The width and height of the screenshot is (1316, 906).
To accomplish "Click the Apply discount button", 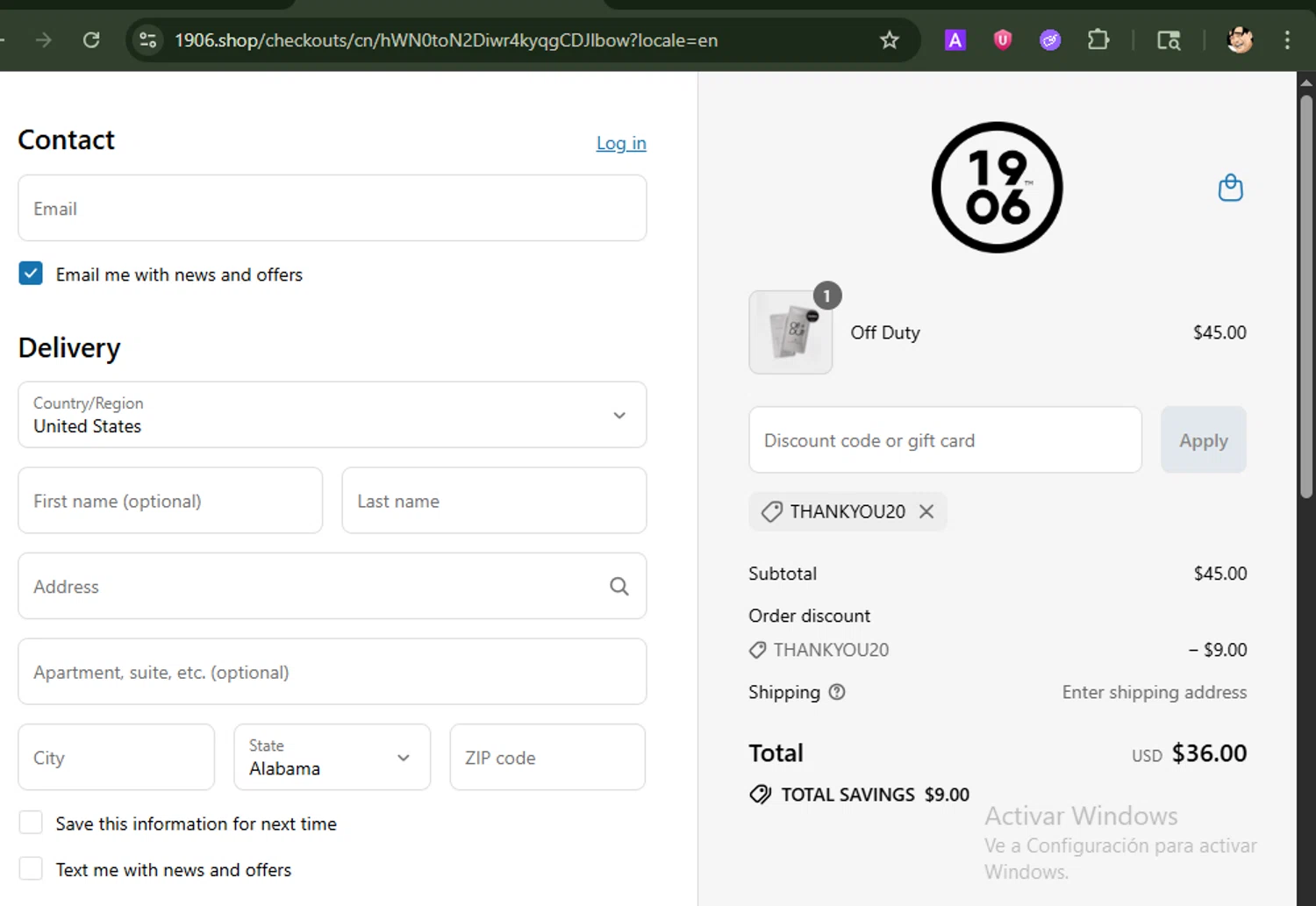I will (x=1204, y=439).
